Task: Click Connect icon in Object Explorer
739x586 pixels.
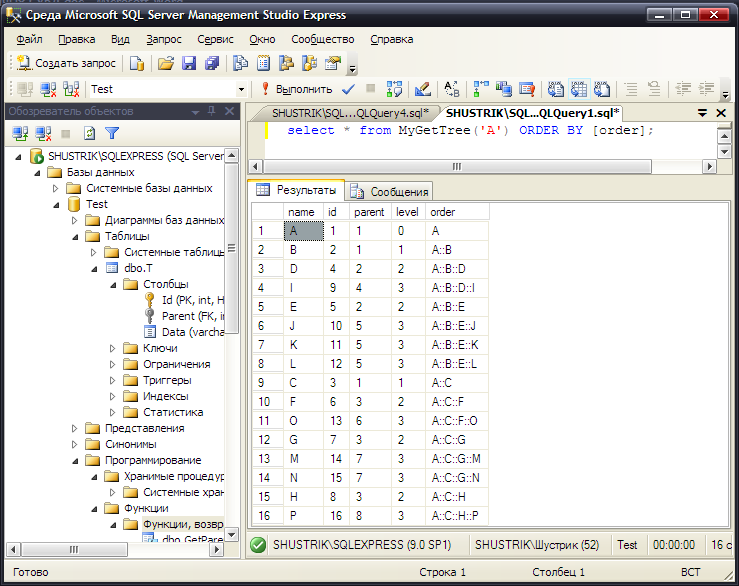Action: pos(20,134)
